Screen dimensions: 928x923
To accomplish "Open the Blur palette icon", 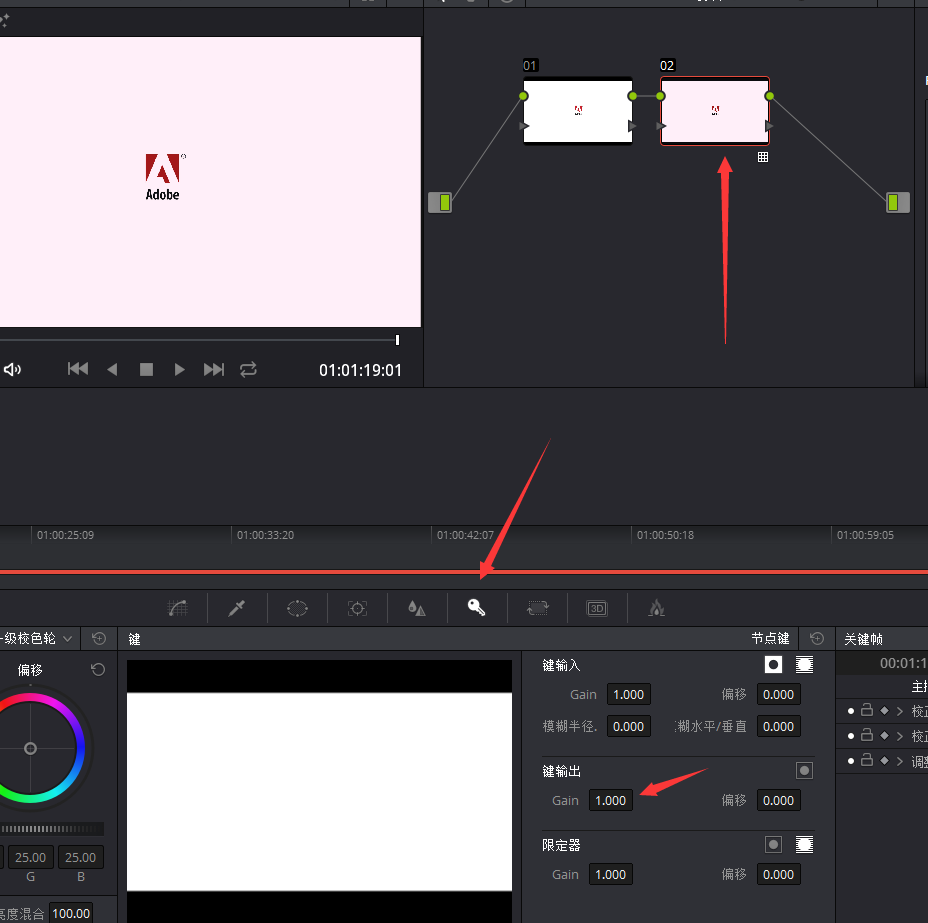I will pos(417,608).
